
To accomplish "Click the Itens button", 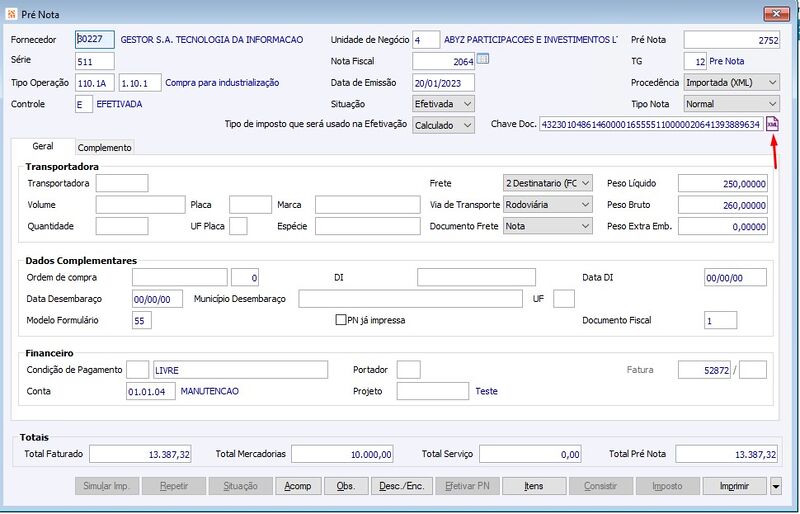I will click(534, 486).
